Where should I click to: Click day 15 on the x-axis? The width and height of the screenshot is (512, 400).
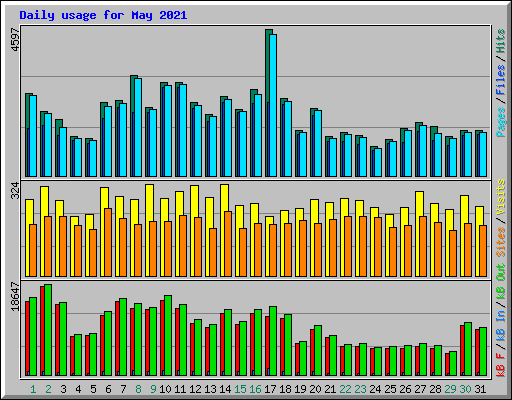click(x=240, y=389)
